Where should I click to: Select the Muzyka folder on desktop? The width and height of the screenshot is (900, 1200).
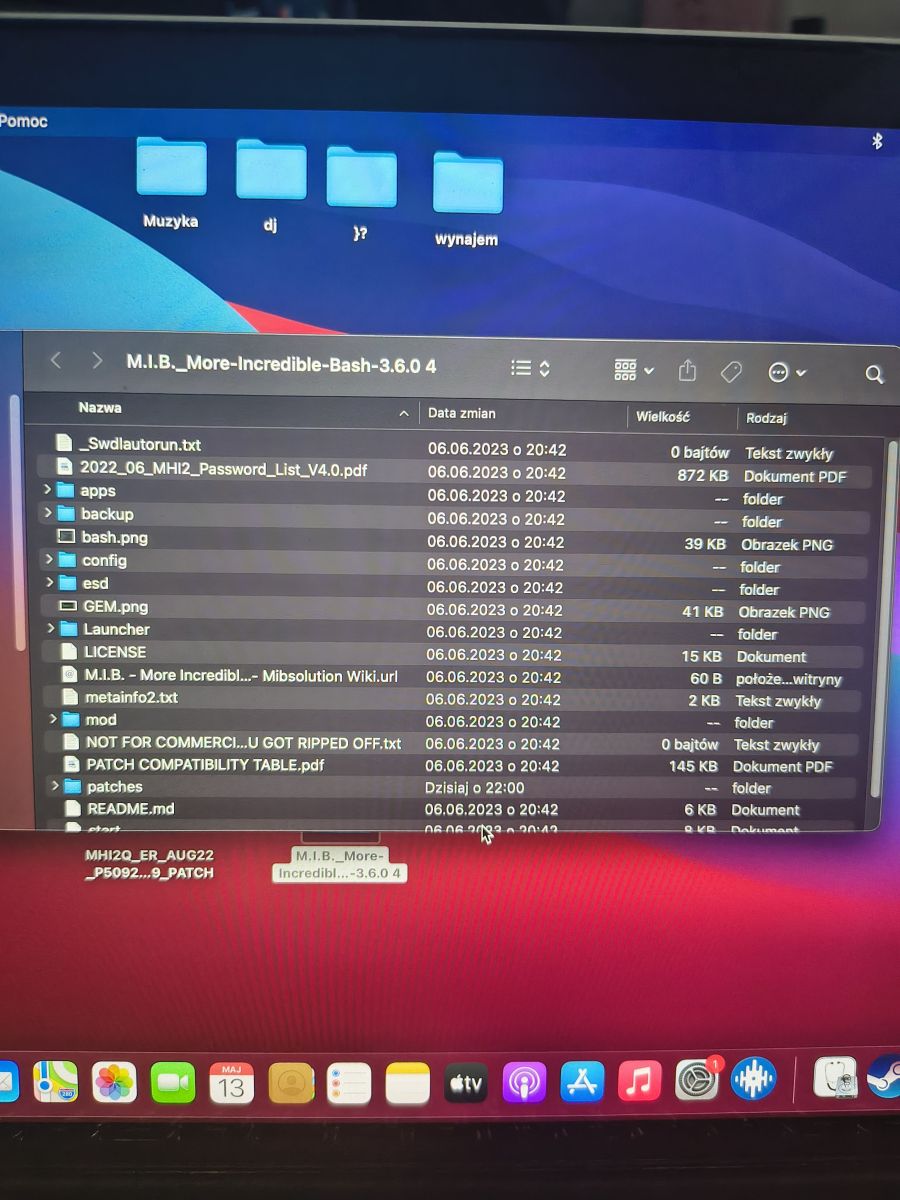coord(170,182)
